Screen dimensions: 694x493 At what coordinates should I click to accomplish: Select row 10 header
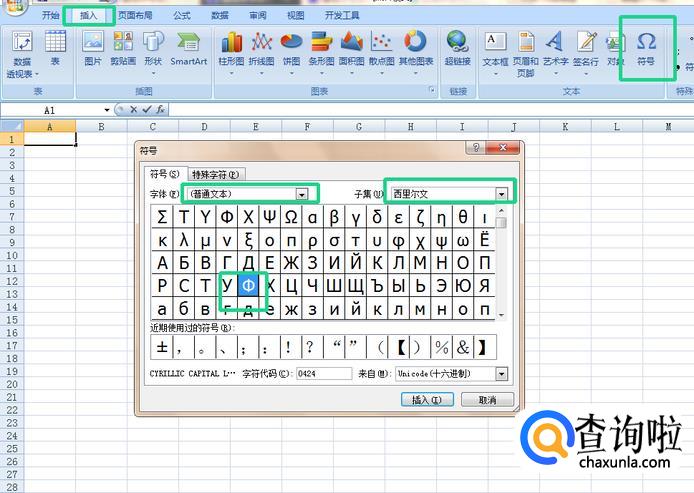pos(12,255)
